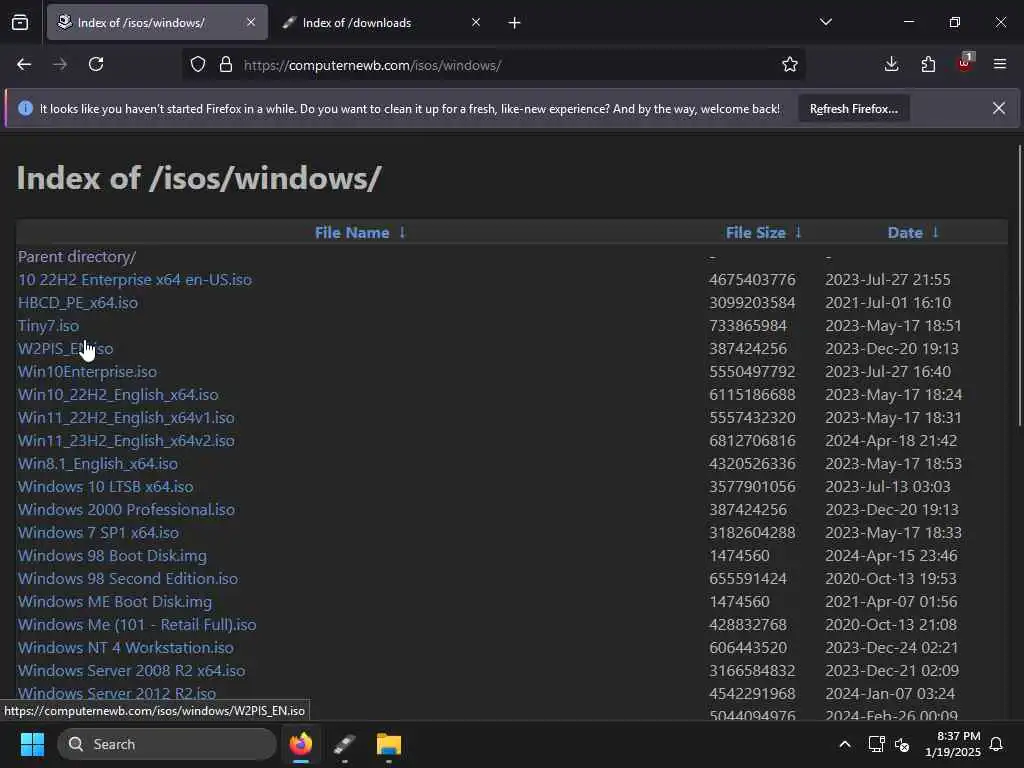Open the Parent directory link

77,257
